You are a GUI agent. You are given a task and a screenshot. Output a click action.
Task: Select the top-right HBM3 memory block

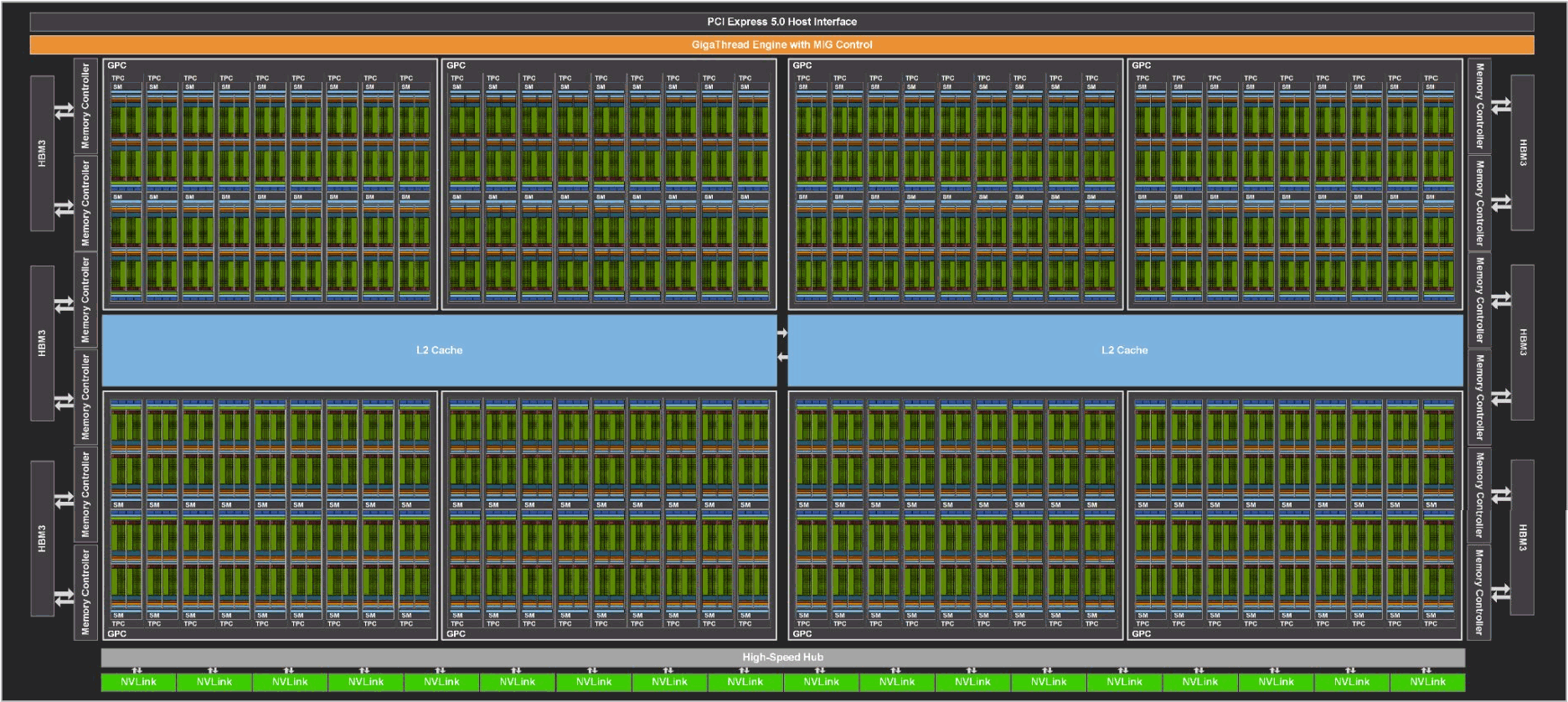1523,152
